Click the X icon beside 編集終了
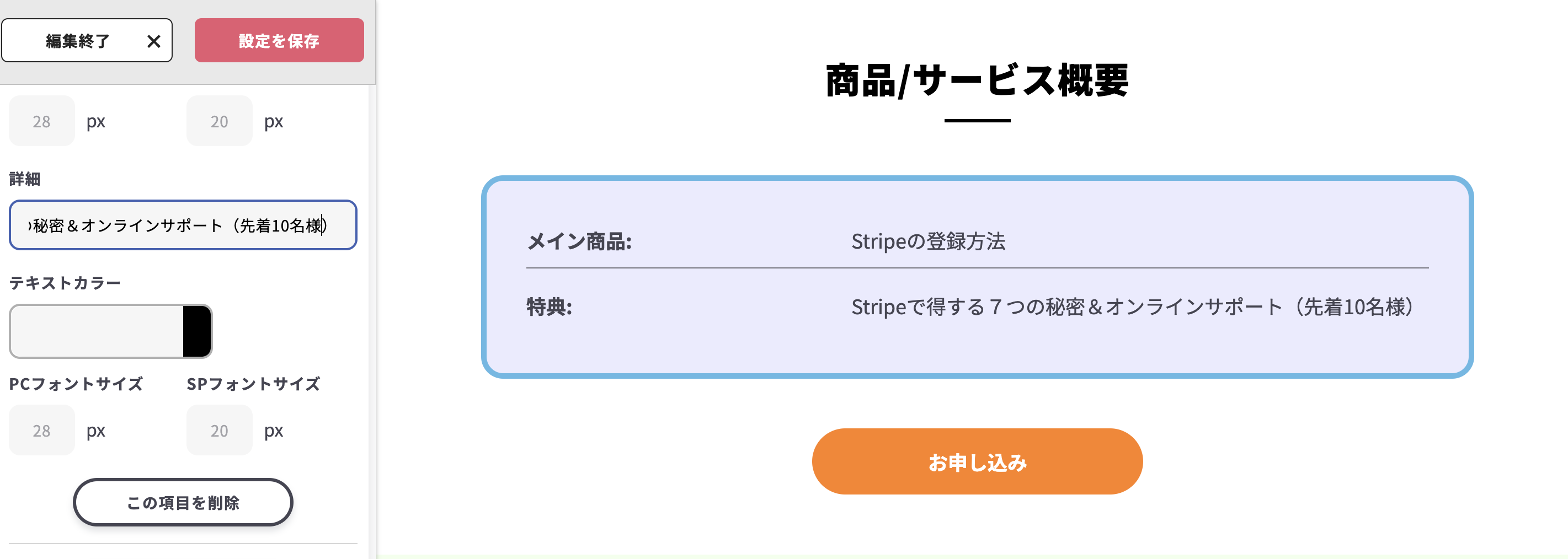The width and height of the screenshot is (1568, 559). coord(154,40)
